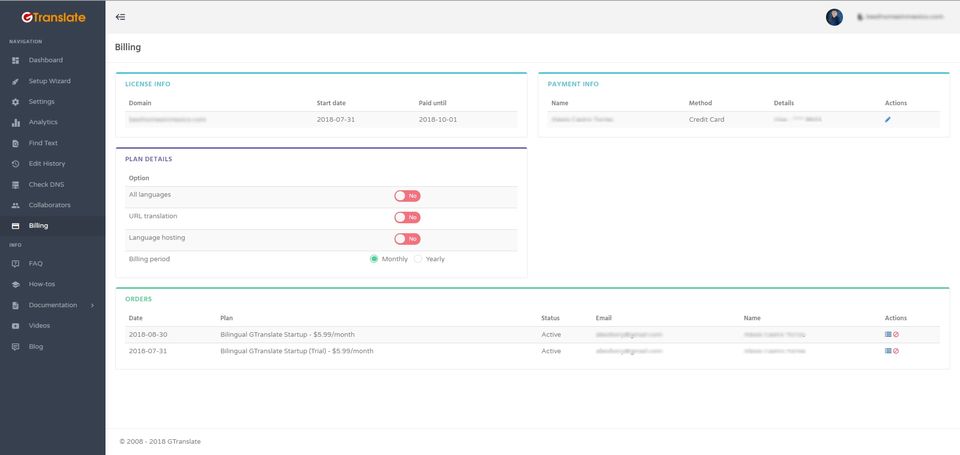960x455 pixels.
Task: Click the Collaborators people icon
Action: [16, 205]
